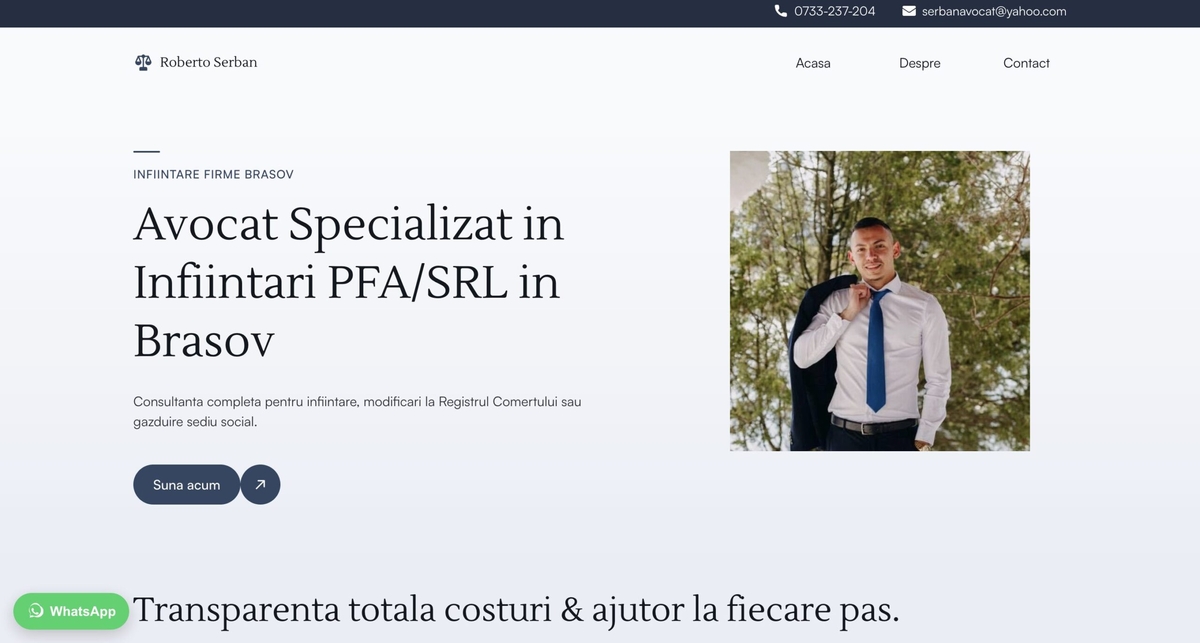Screen dimensions: 1200x643
Task: Click the phone handset icon in top bar
Action: [781, 11]
